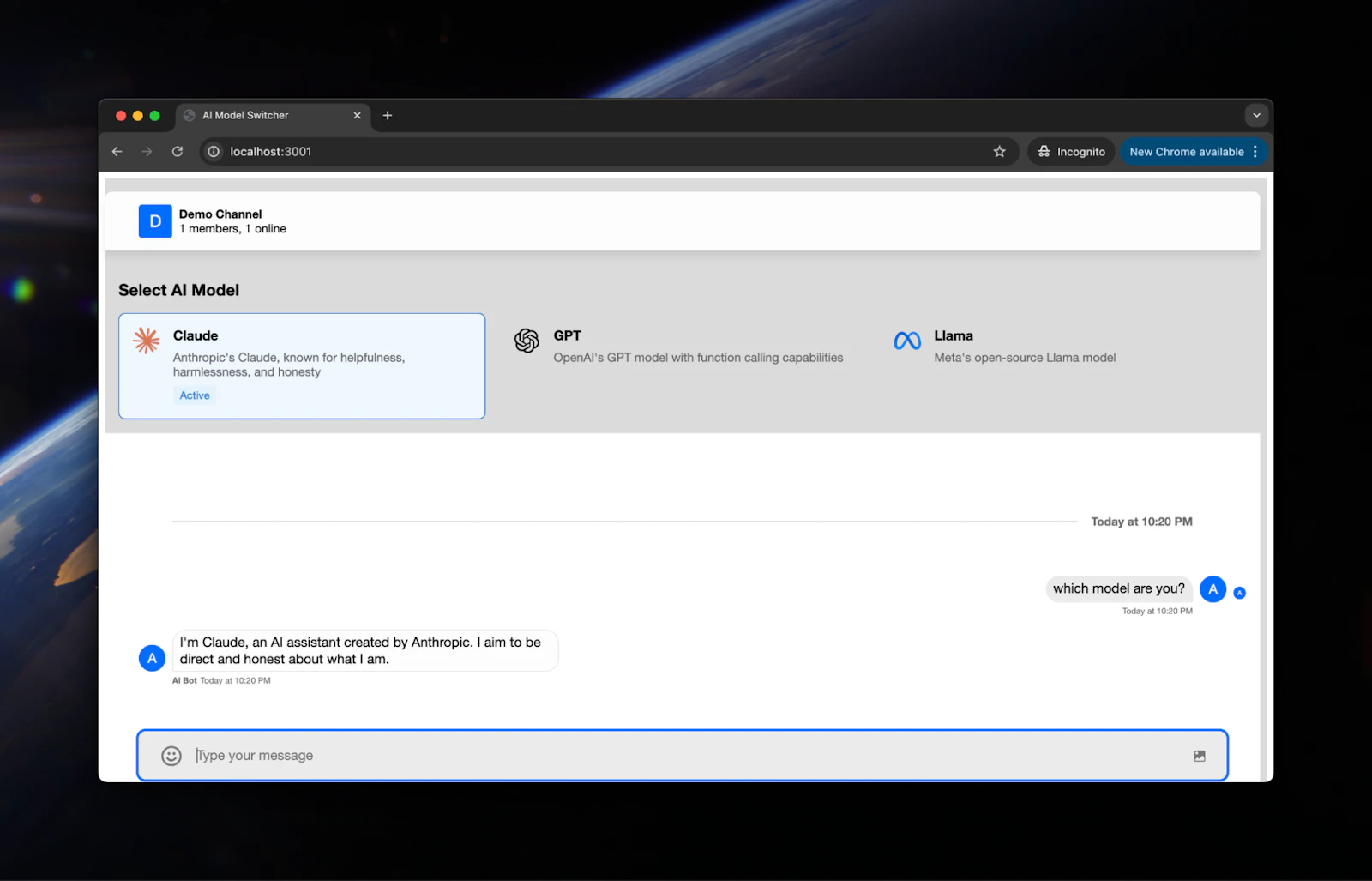Viewport: 1372px width, 881px height.
Task: Click the Active badge on Claude
Action: pos(195,395)
